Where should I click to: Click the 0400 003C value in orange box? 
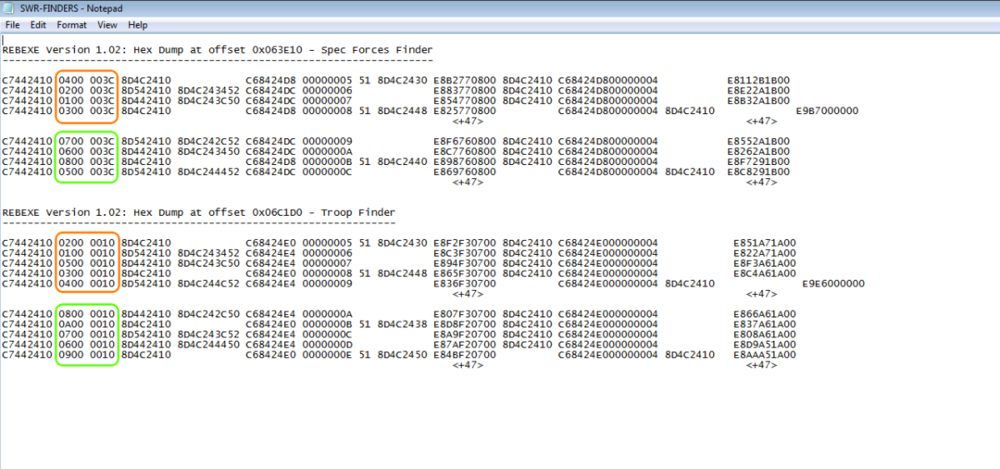87,79
